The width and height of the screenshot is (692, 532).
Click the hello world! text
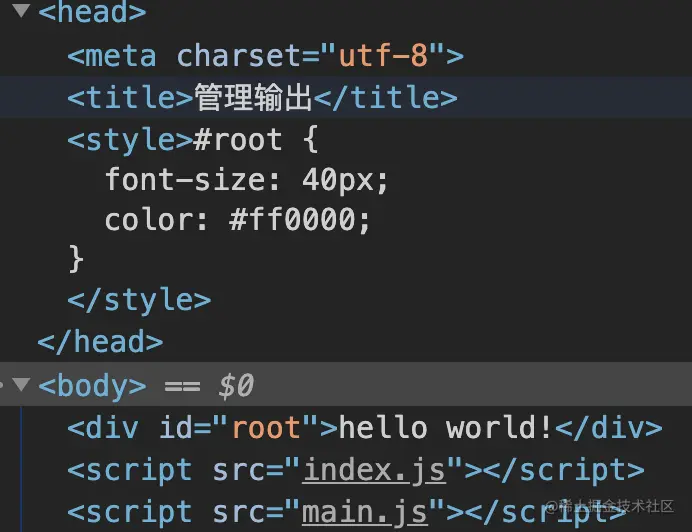point(445,428)
